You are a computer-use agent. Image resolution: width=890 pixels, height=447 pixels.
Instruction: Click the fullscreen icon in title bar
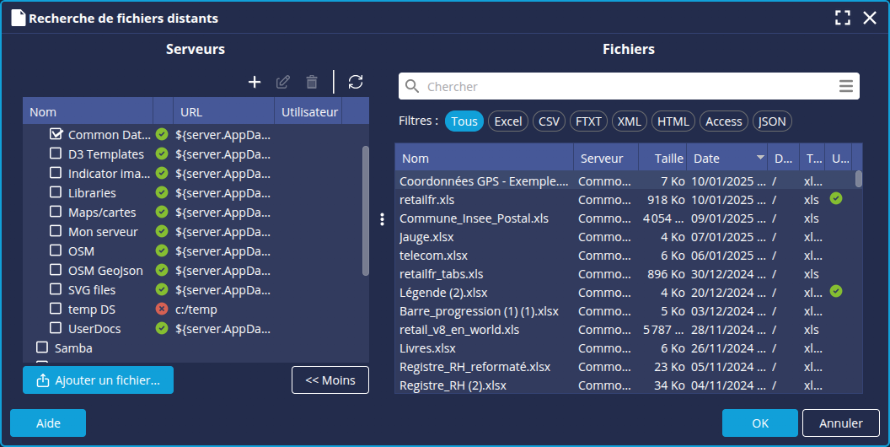[x=842, y=18]
